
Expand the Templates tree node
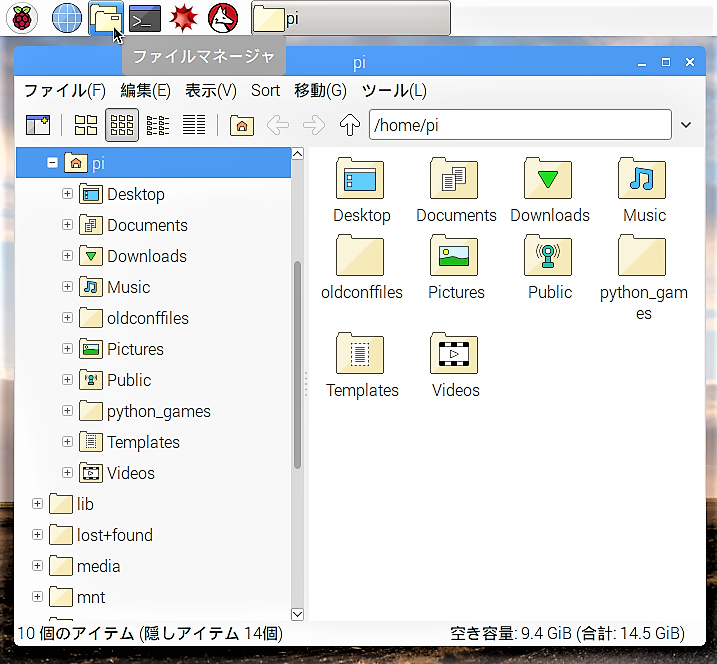coord(67,442)
